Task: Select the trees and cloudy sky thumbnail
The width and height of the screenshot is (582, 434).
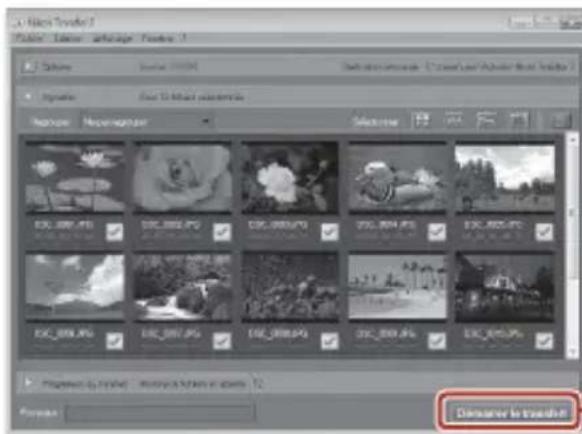Action: (505, 177)
